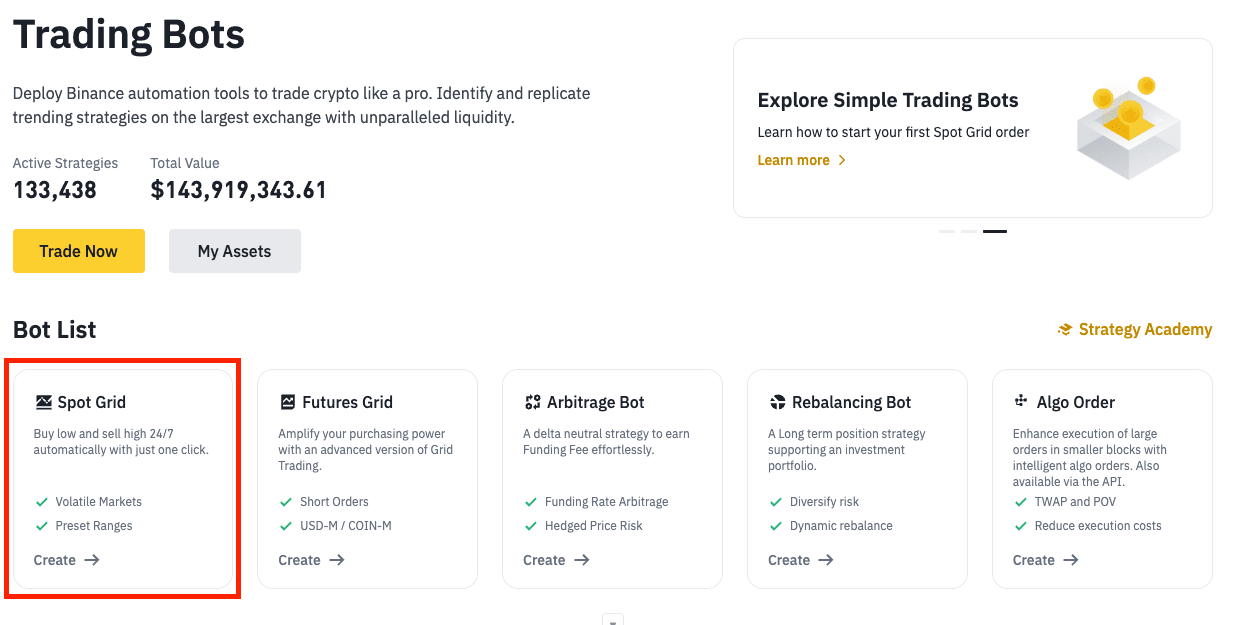Click the Algo Order icon
This screenshot has height=625, width=1235.
click(x=1022, y=401)
